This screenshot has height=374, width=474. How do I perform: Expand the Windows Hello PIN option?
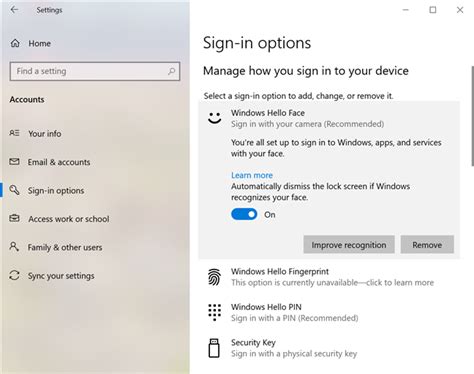pyautogui.click(x=329, y=312)
